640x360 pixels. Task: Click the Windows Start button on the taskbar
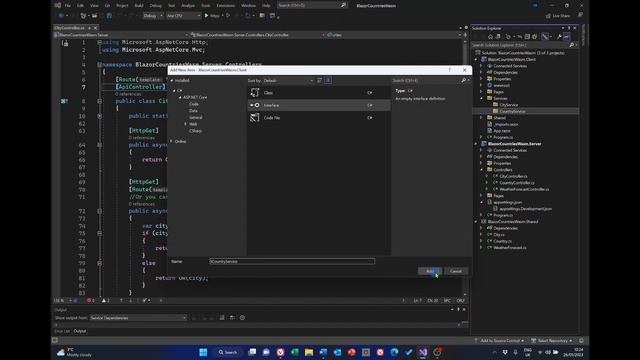pos(203,352)
